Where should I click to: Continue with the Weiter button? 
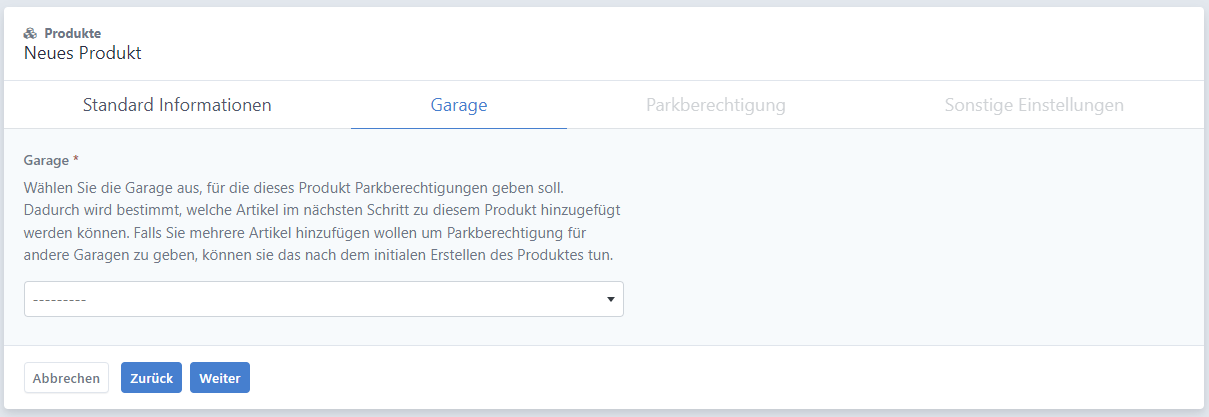coord(220,378)
